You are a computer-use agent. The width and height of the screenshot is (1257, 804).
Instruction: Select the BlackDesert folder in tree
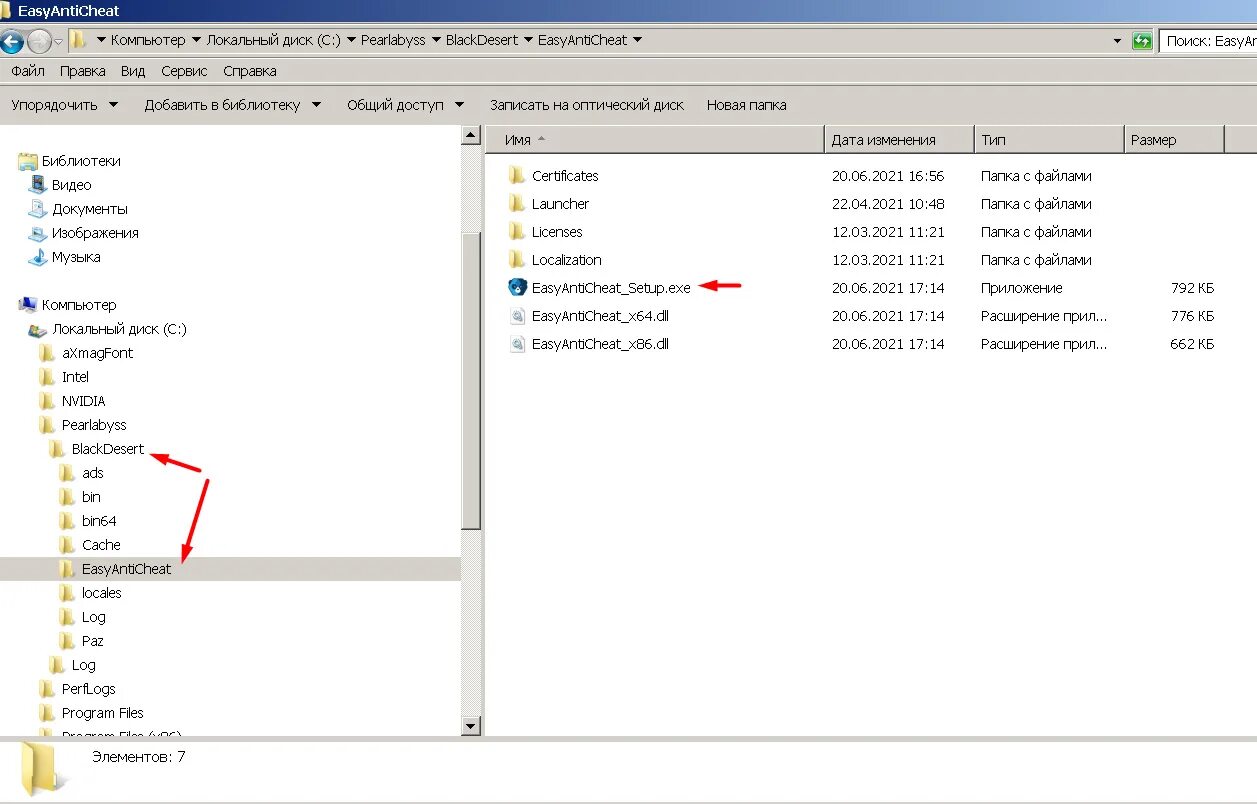(108, 449)
